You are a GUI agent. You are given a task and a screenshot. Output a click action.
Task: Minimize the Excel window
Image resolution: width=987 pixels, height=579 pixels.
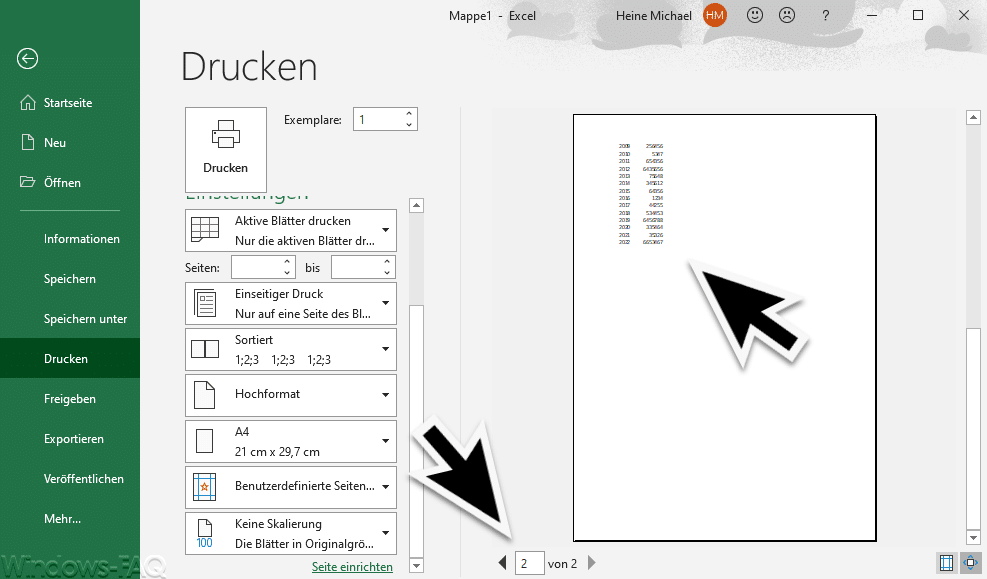pos(872,16)
